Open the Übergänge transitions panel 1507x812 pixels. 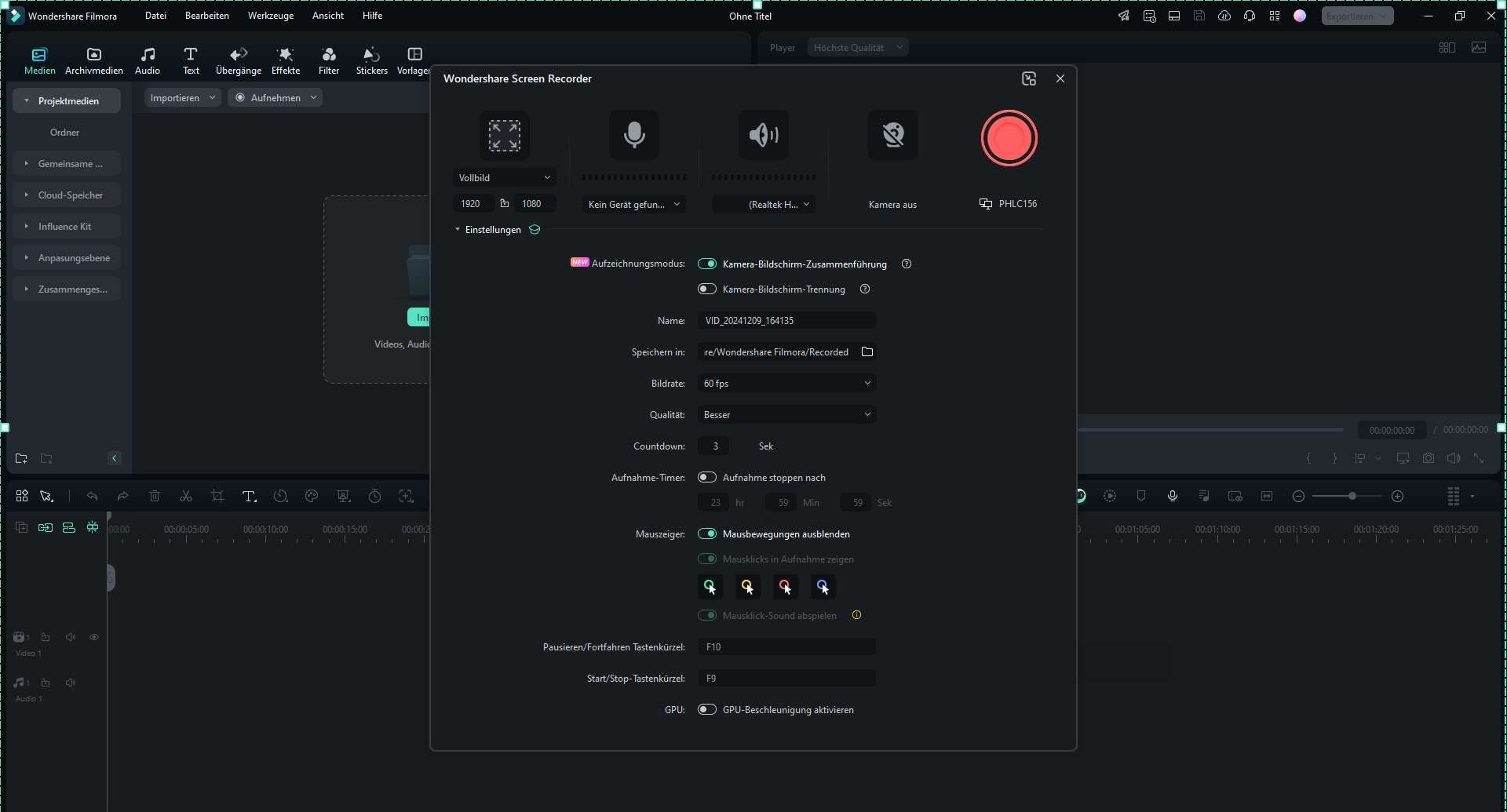239,61
